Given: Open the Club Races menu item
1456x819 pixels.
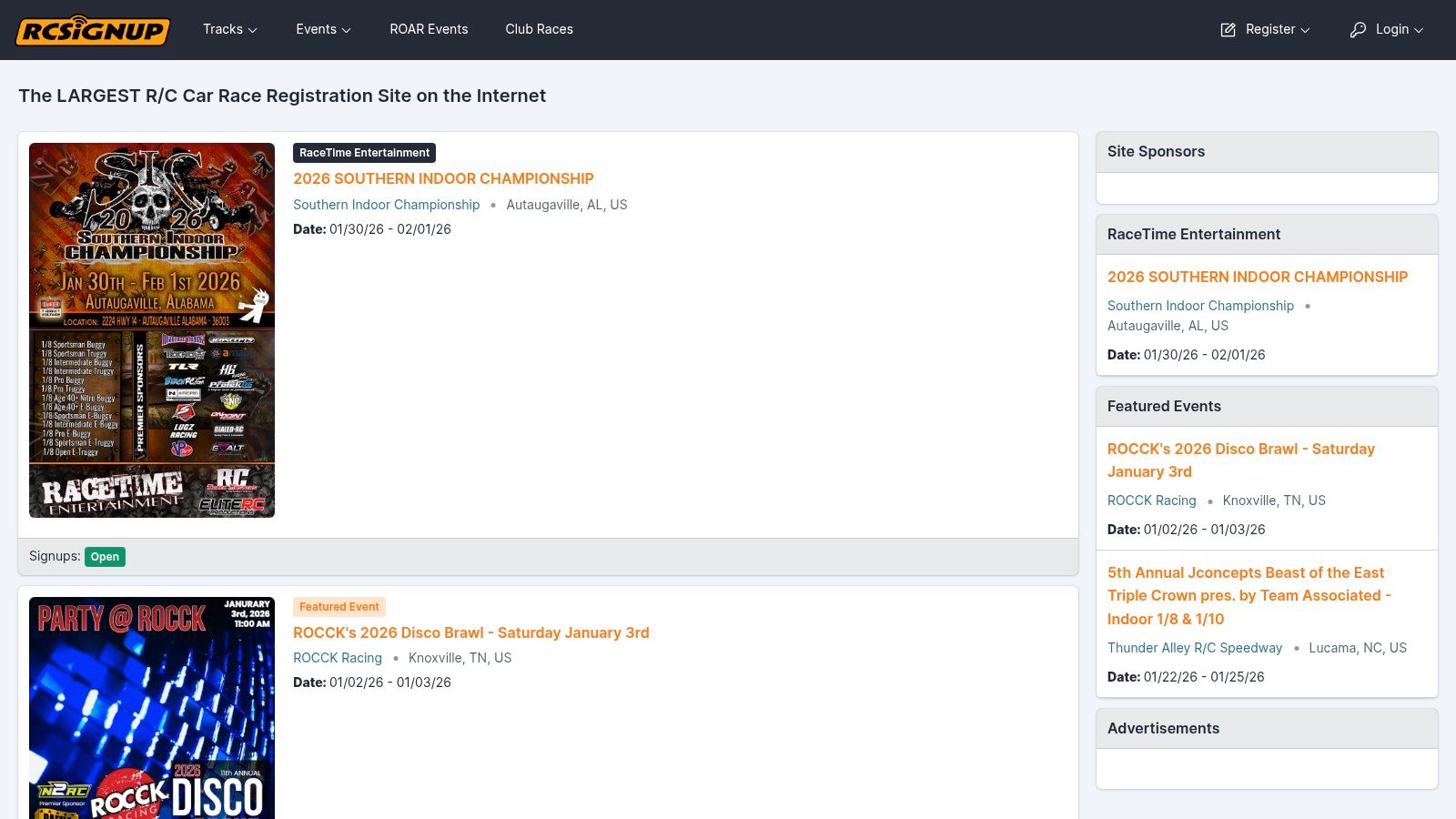Looking at the screenshot, I should (x=540, y=29).
